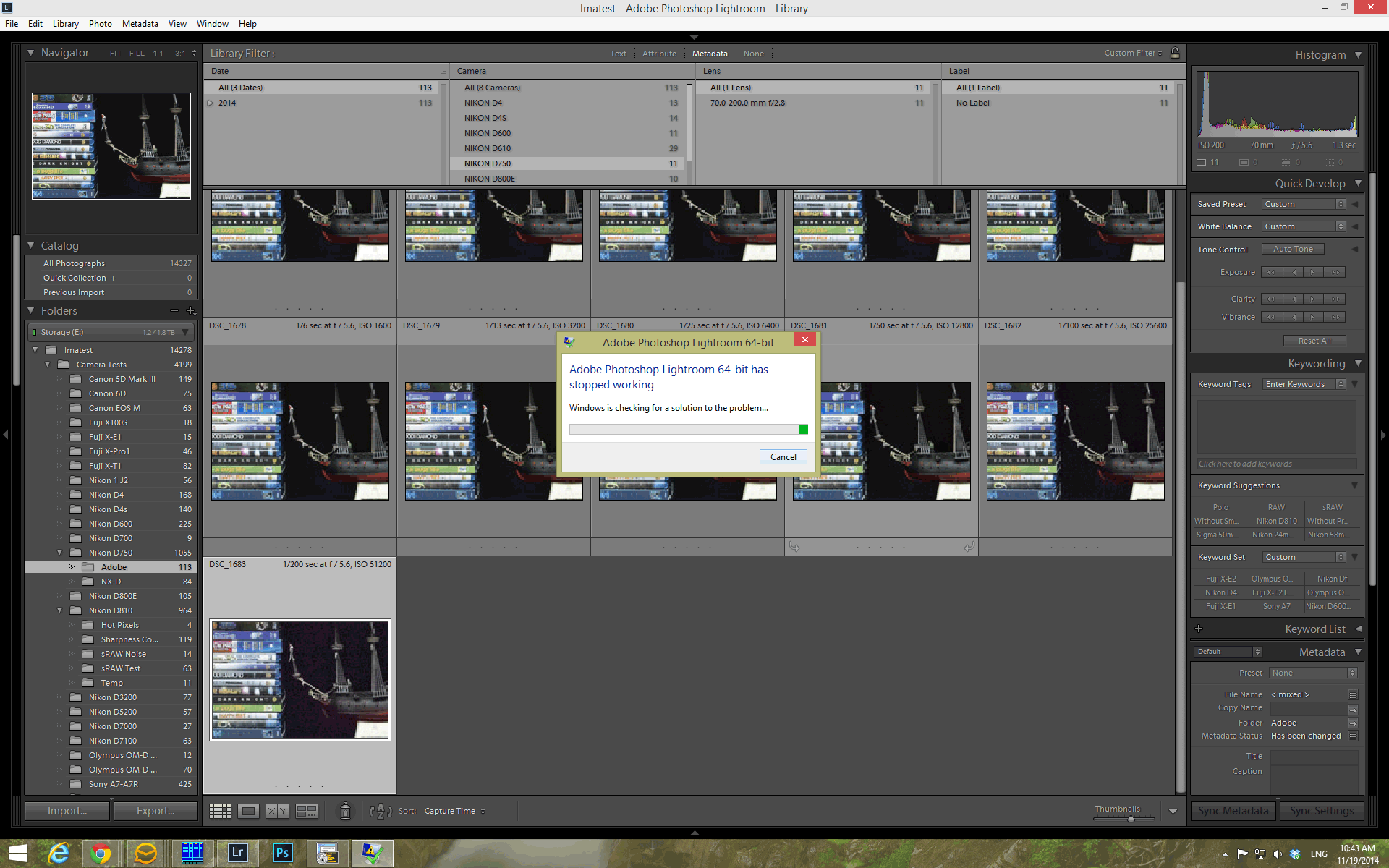This screenshot has height=868, width=1389.
Task: Open the Metadata menu in menu bar
Action: pos(140,24)
